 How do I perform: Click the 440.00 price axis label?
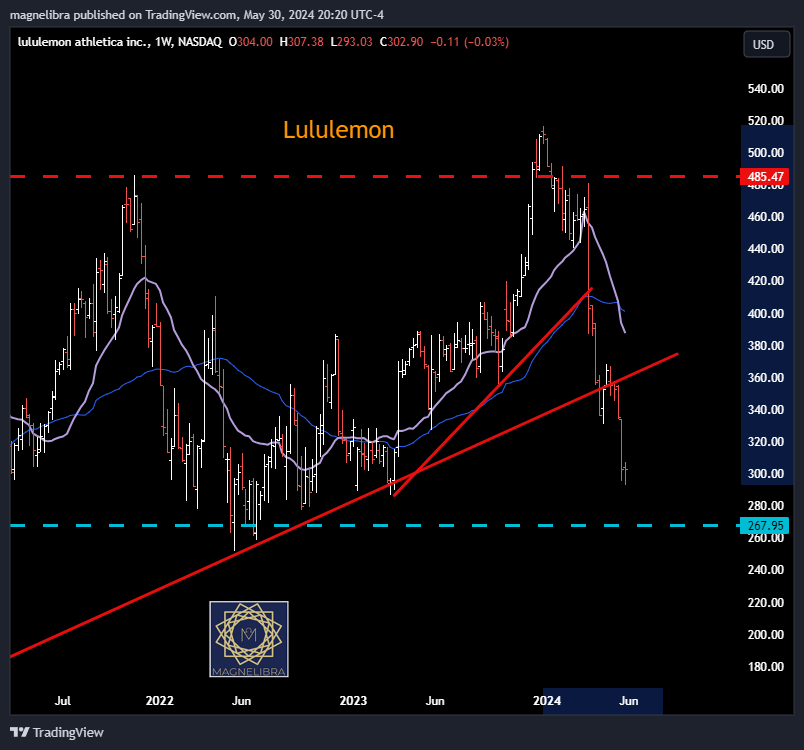(x=766, y=249)
